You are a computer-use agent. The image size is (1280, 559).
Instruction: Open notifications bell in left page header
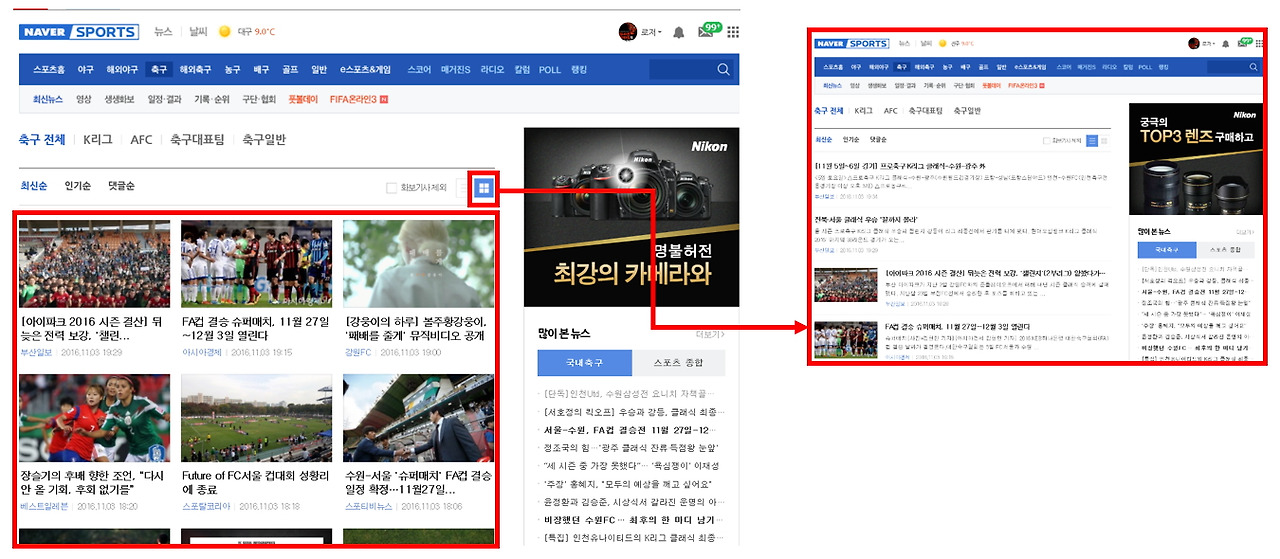(x=679, y=32)
